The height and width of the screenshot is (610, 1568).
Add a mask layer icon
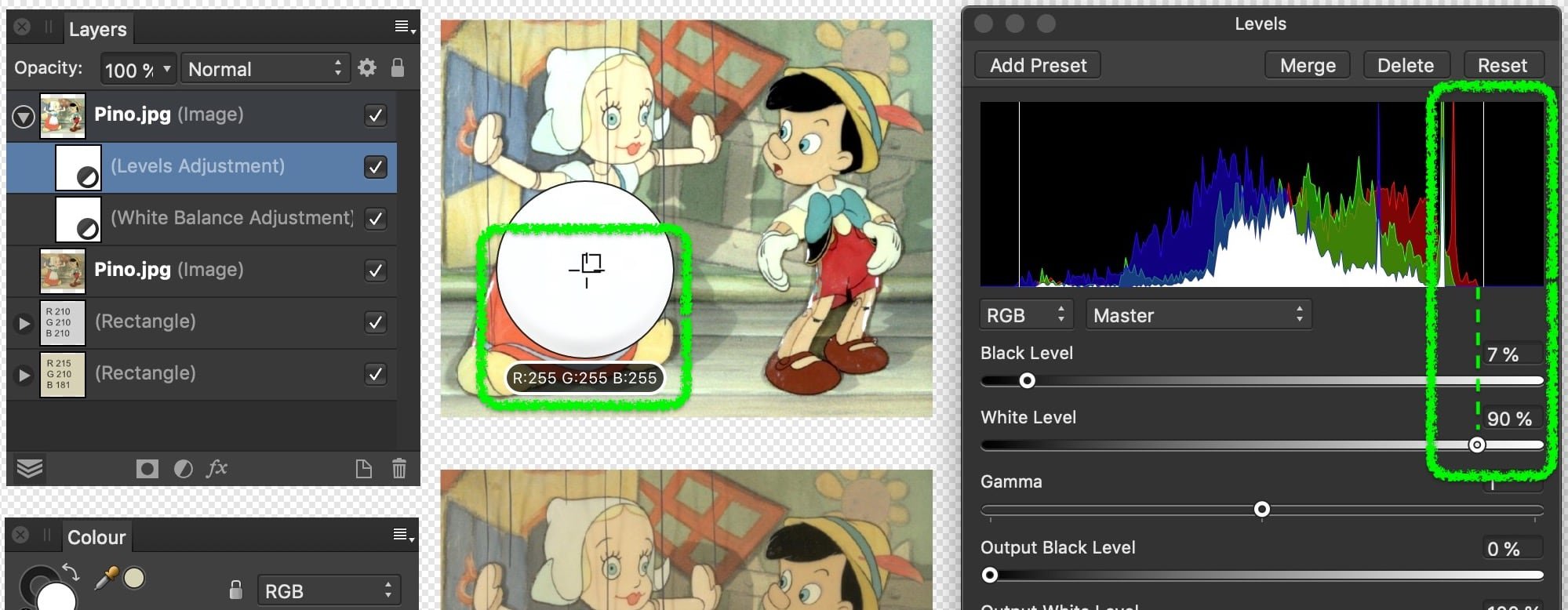coord(147,469)
